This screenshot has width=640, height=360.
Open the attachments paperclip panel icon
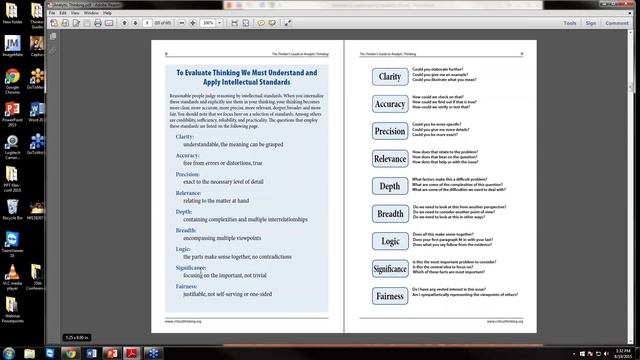point(53,51)
